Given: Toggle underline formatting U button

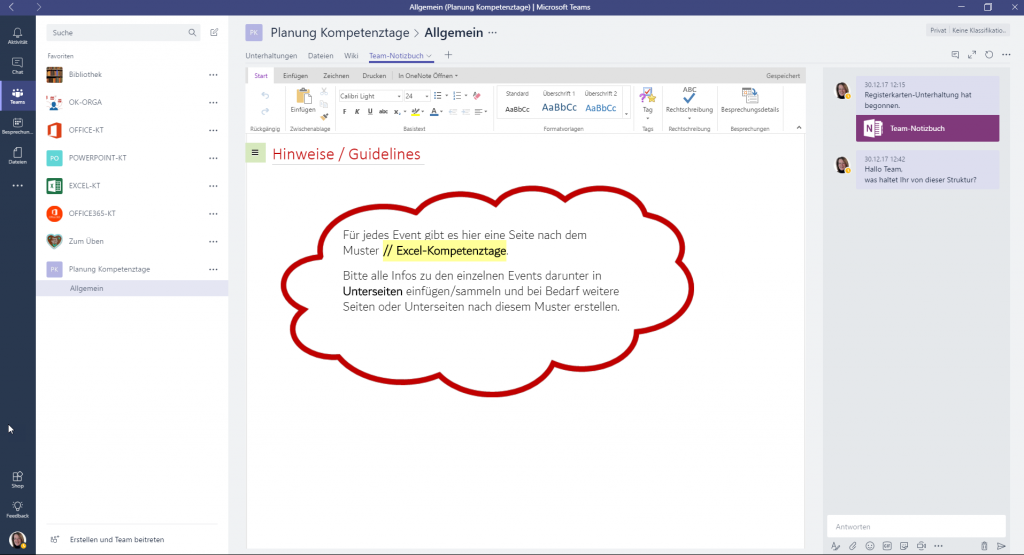Looking at the screenshot, I should (370, 112).
